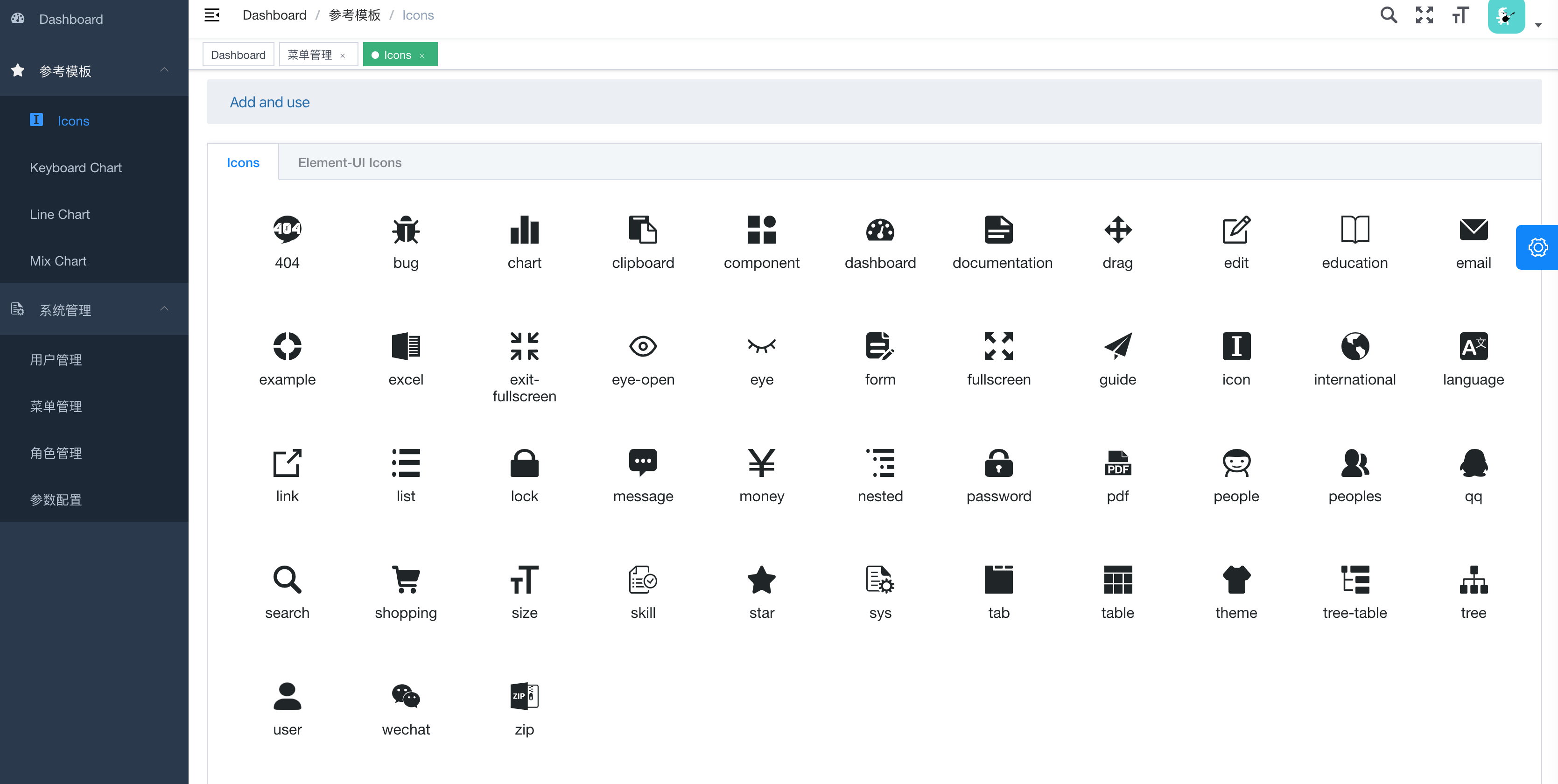Screen dimensions: 1558x784
Task: Click the qq penguin icon
Action: coord(1474,463)
